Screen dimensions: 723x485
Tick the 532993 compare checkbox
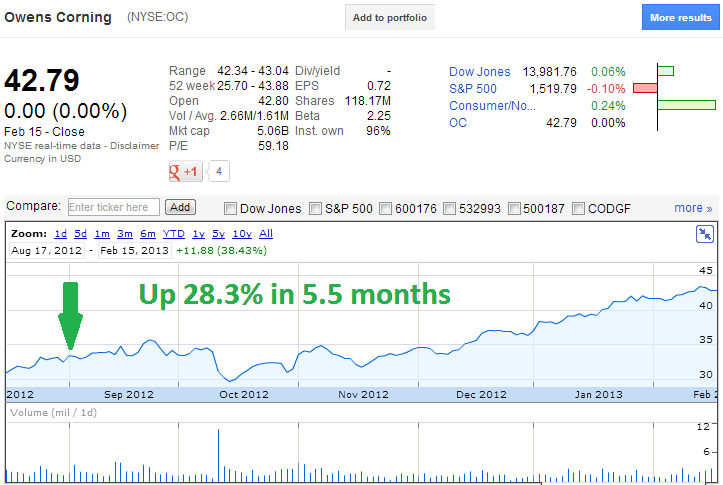449,209
